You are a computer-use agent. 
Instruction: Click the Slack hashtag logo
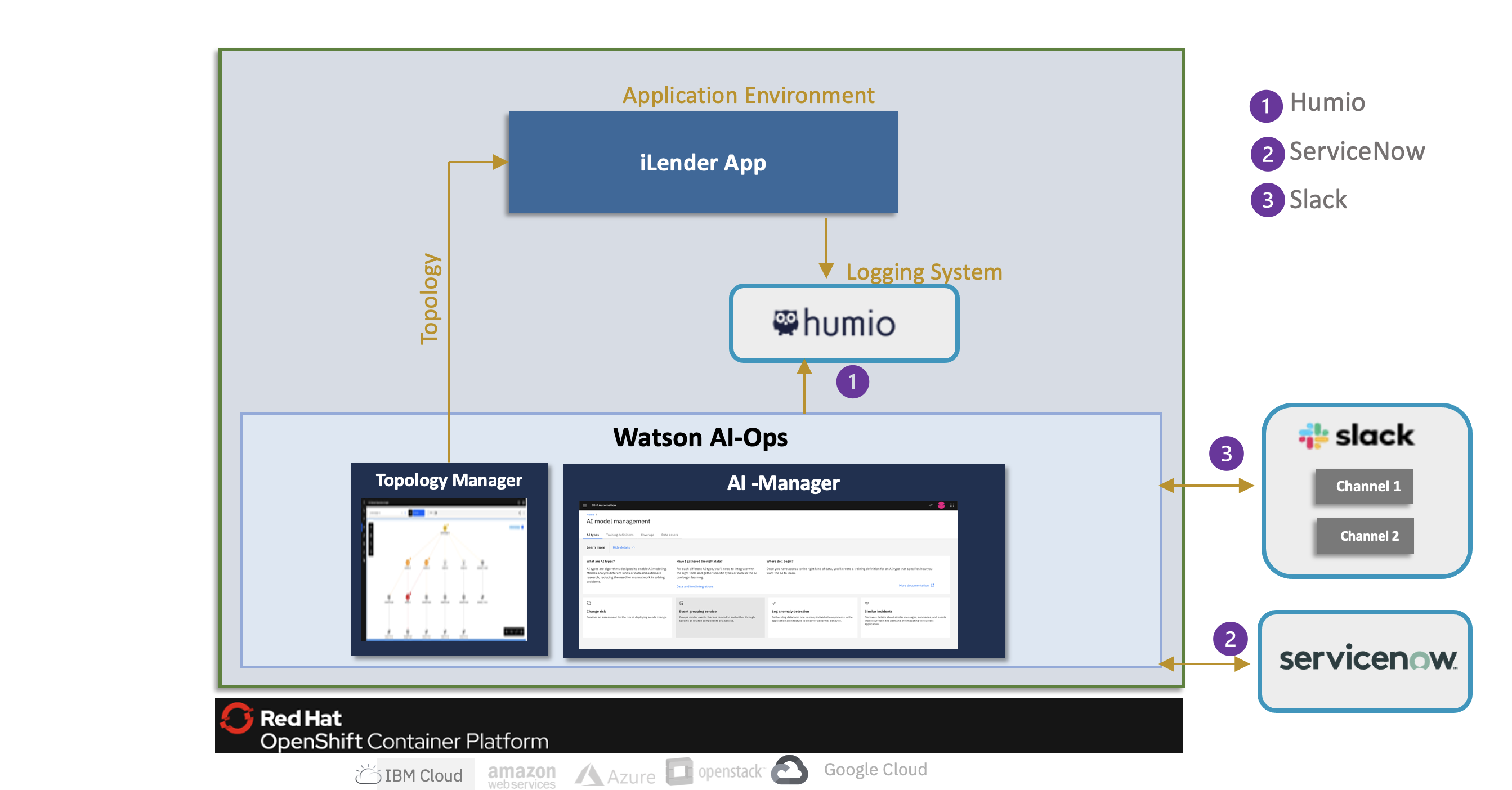(1313, 436)
